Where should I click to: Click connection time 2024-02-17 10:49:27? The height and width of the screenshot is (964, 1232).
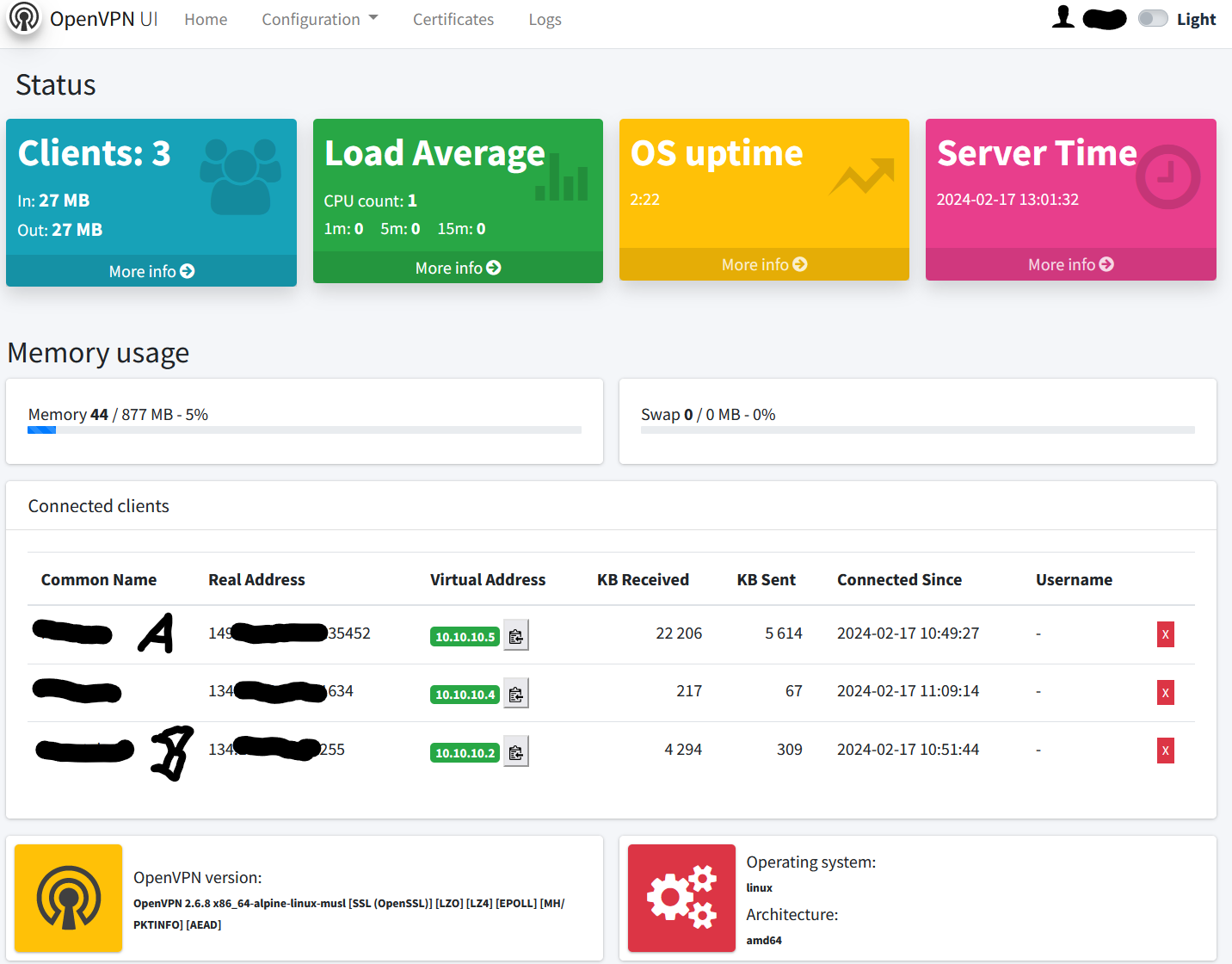[908, 633]
